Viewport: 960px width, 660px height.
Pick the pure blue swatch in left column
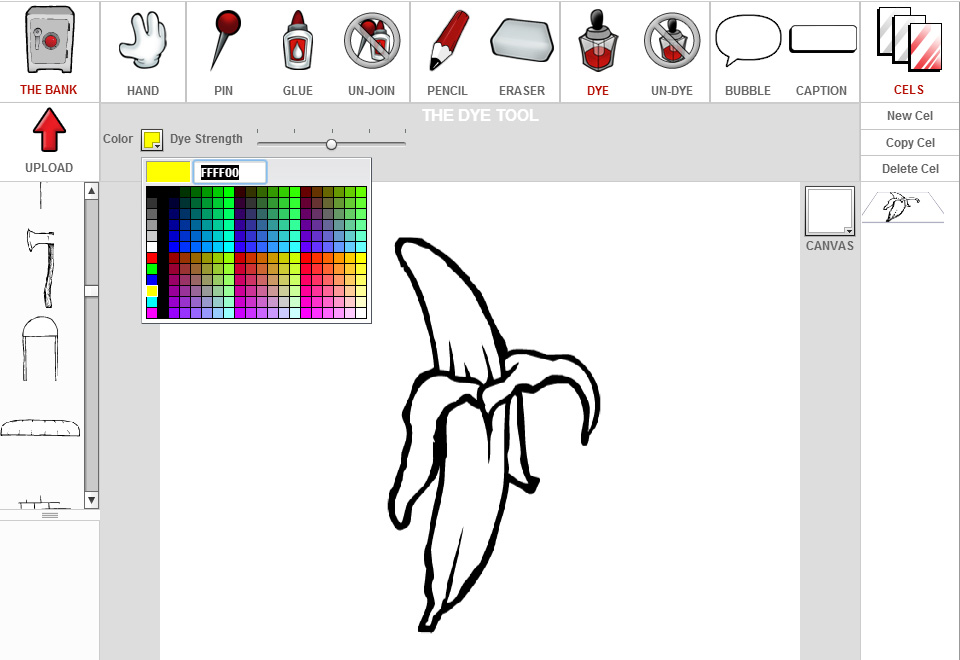click(x=152, y=280)
